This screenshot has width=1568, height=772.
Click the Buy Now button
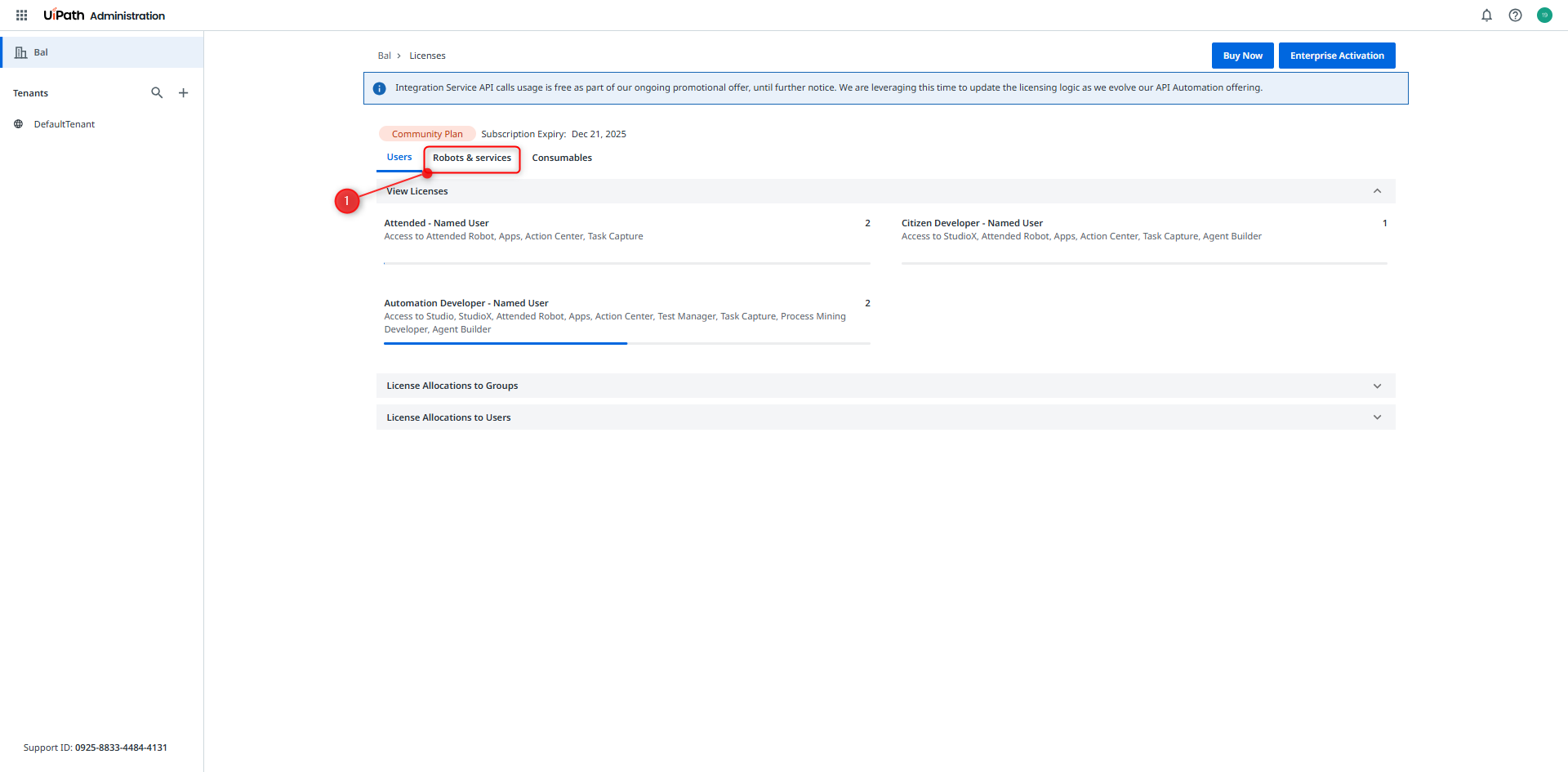click(1242, 56)
